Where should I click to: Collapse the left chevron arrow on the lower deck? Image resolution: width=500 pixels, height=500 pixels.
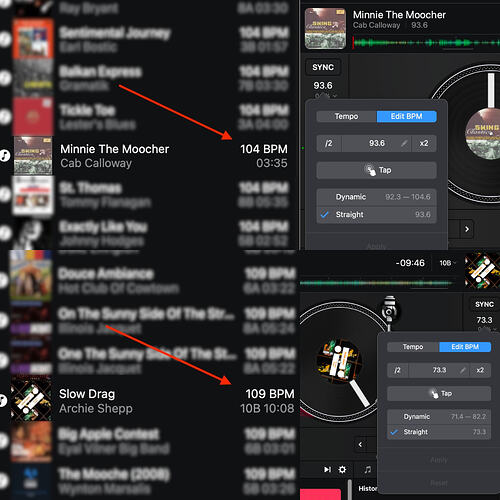[x=360, y=444]
